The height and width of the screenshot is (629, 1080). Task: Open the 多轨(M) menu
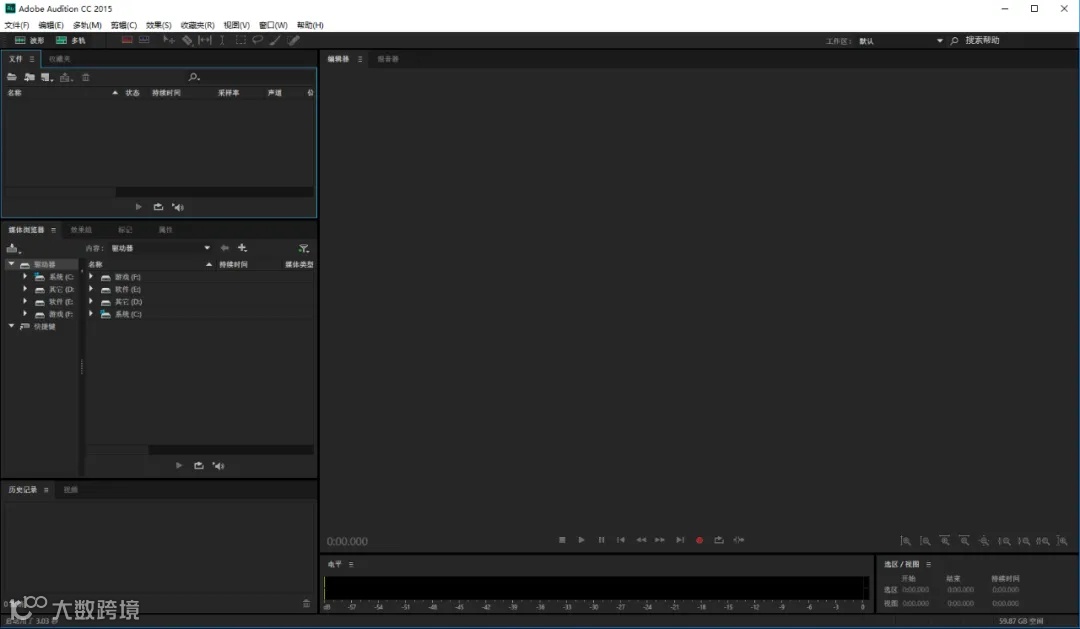(87, 25)
